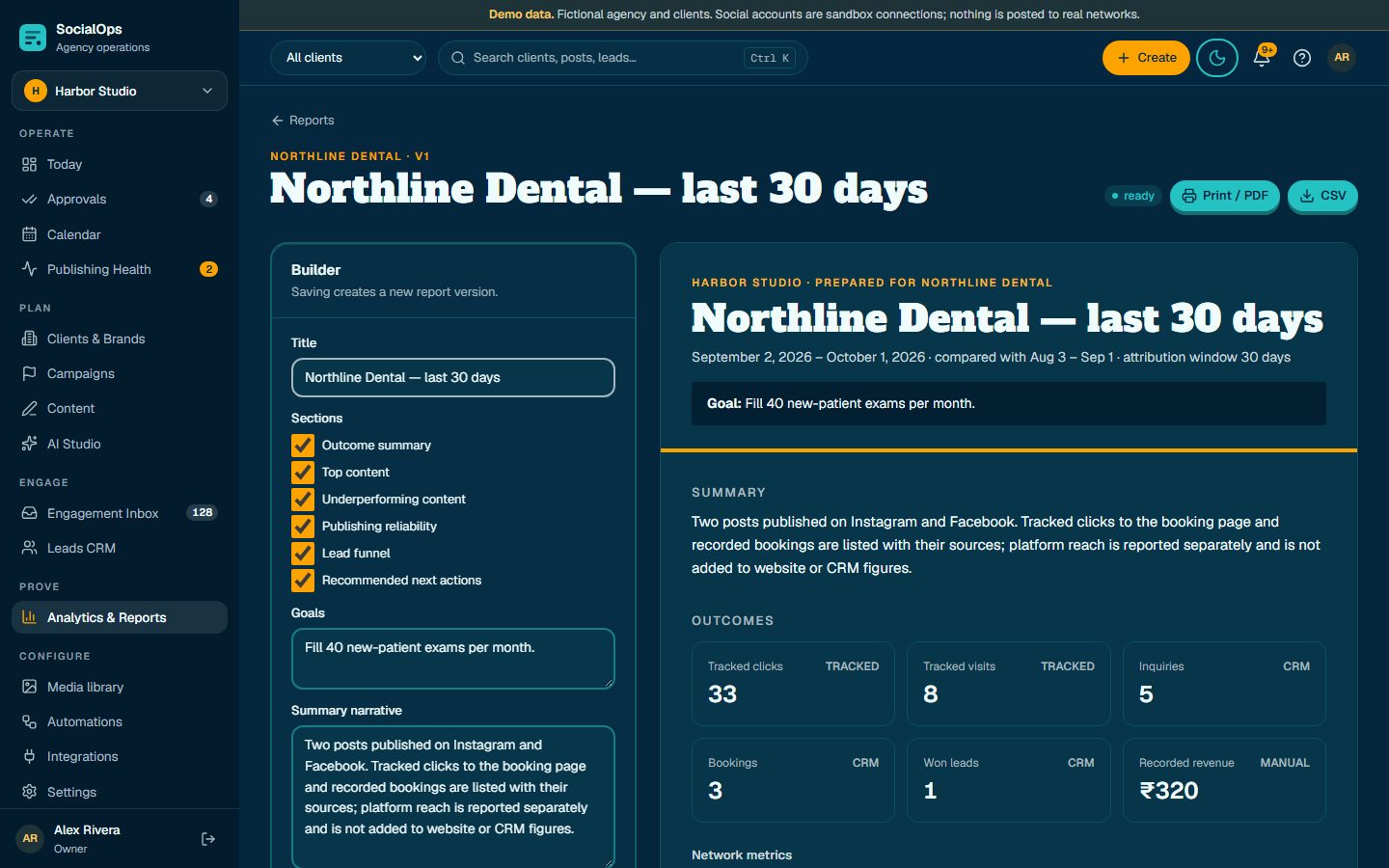Click the Today grid icon
Screen dimensions: 1389x868
[x=30, y=165]
